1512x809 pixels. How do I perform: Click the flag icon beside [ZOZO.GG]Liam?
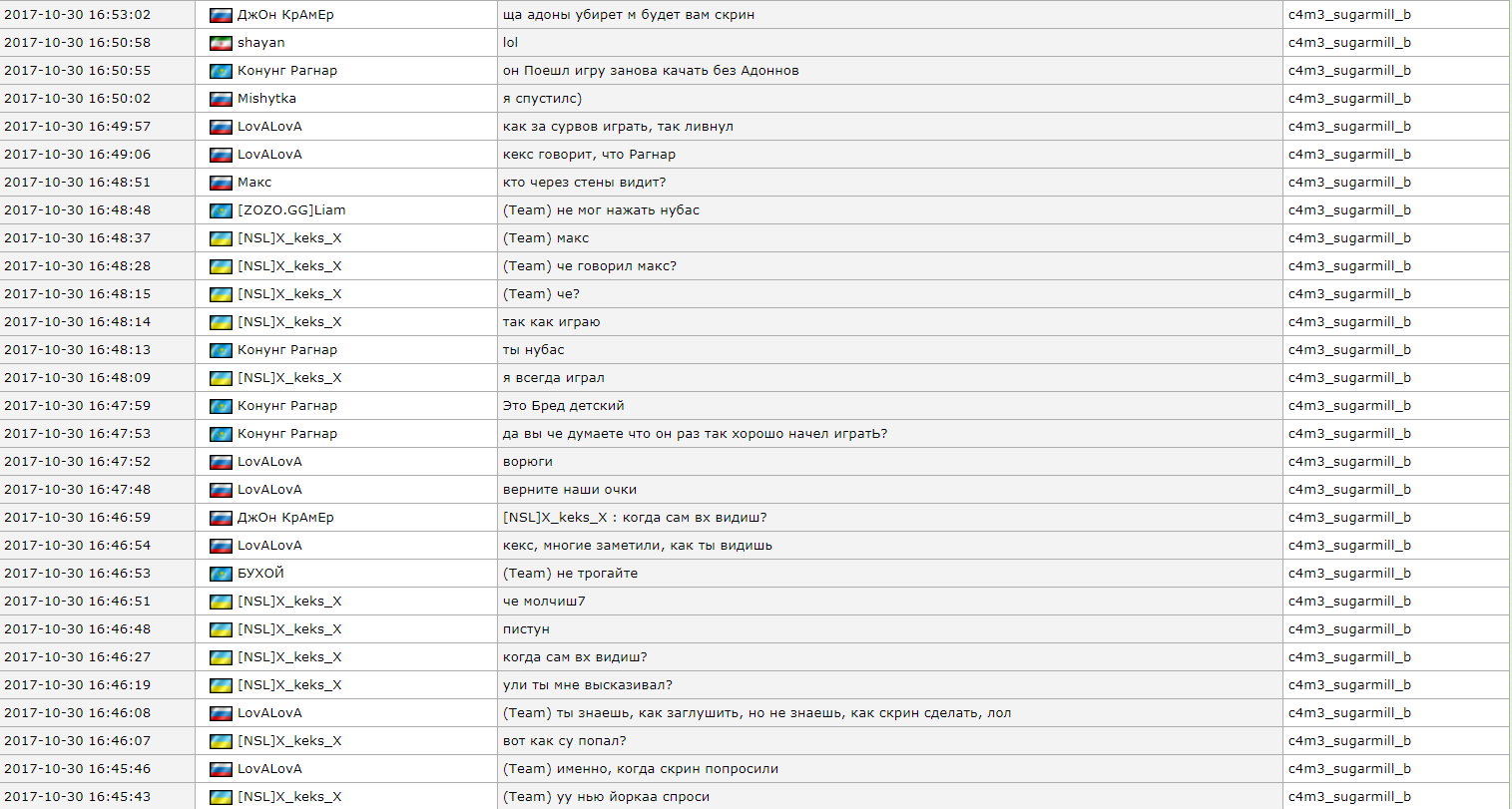[x=221, y=210]
